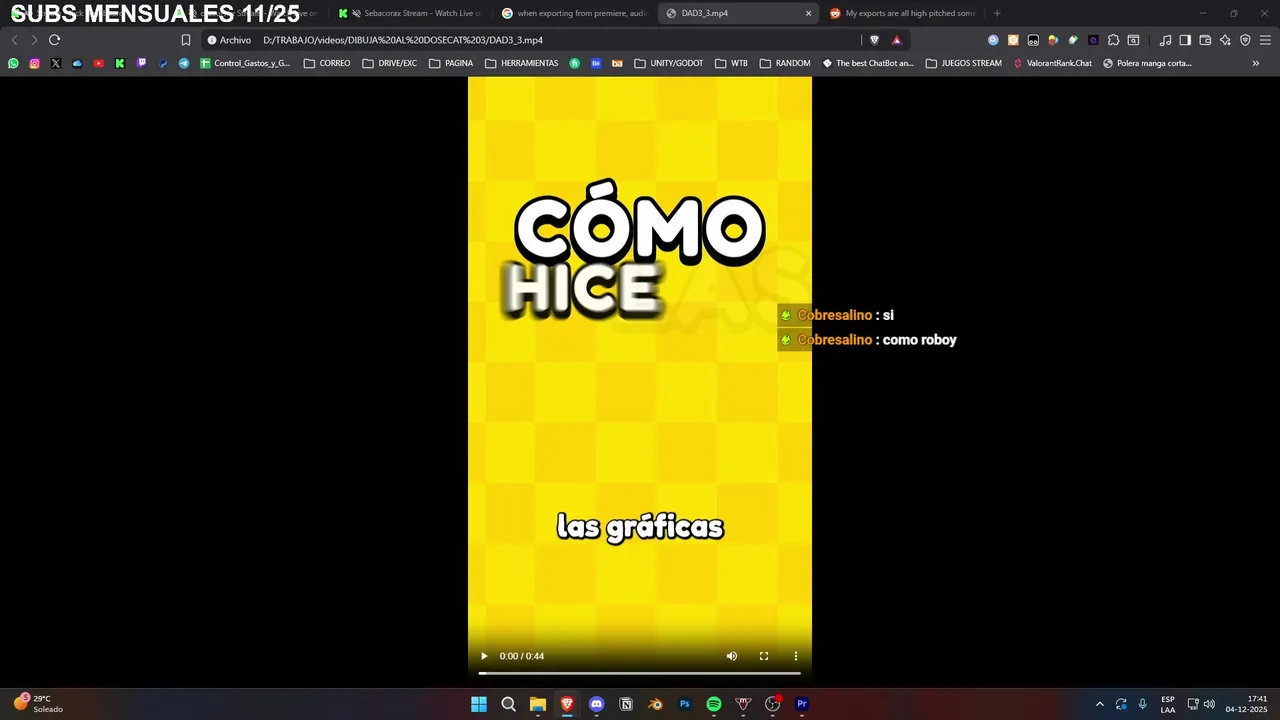The height and width of the screenshot is (720, 1280).
Task: Open Premiere Pro from the taskbar
Action: 802,704
